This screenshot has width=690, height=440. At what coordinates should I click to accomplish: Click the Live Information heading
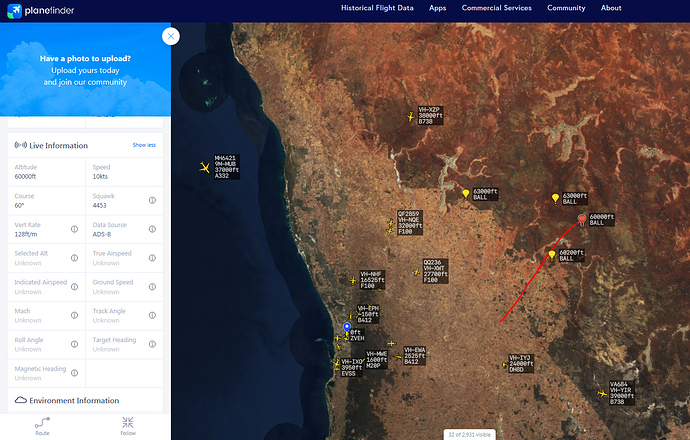click(59, 146)
